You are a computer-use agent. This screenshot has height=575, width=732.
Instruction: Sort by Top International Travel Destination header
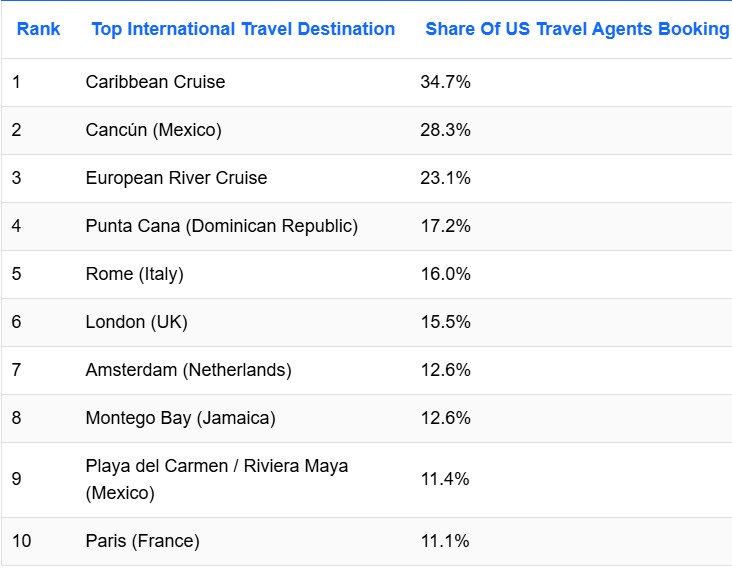(243, 29)
